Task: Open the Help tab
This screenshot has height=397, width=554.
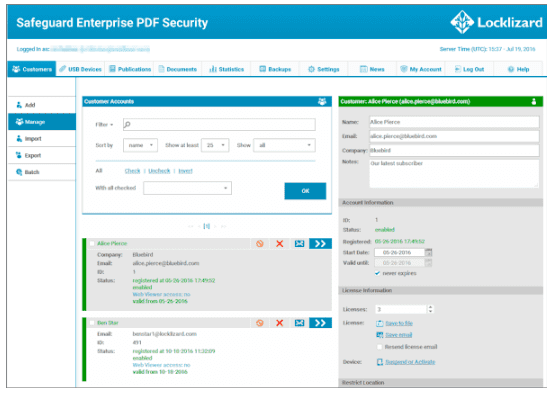Action: coord(518,69)
